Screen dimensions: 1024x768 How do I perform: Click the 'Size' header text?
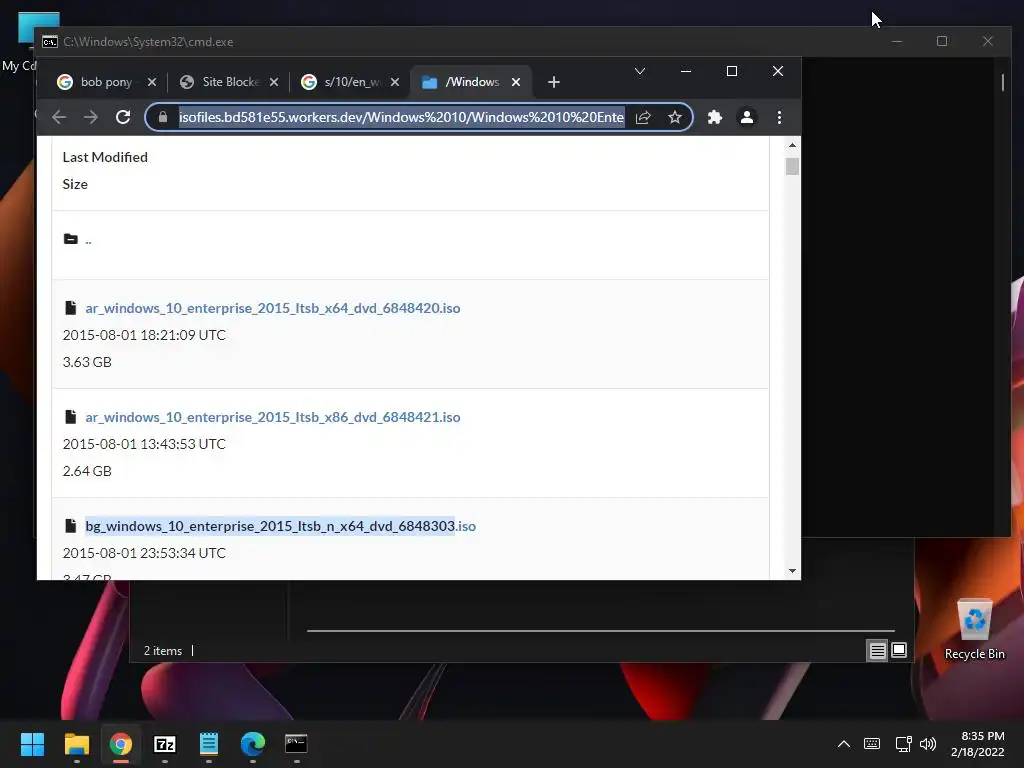(x=75, y=184)
